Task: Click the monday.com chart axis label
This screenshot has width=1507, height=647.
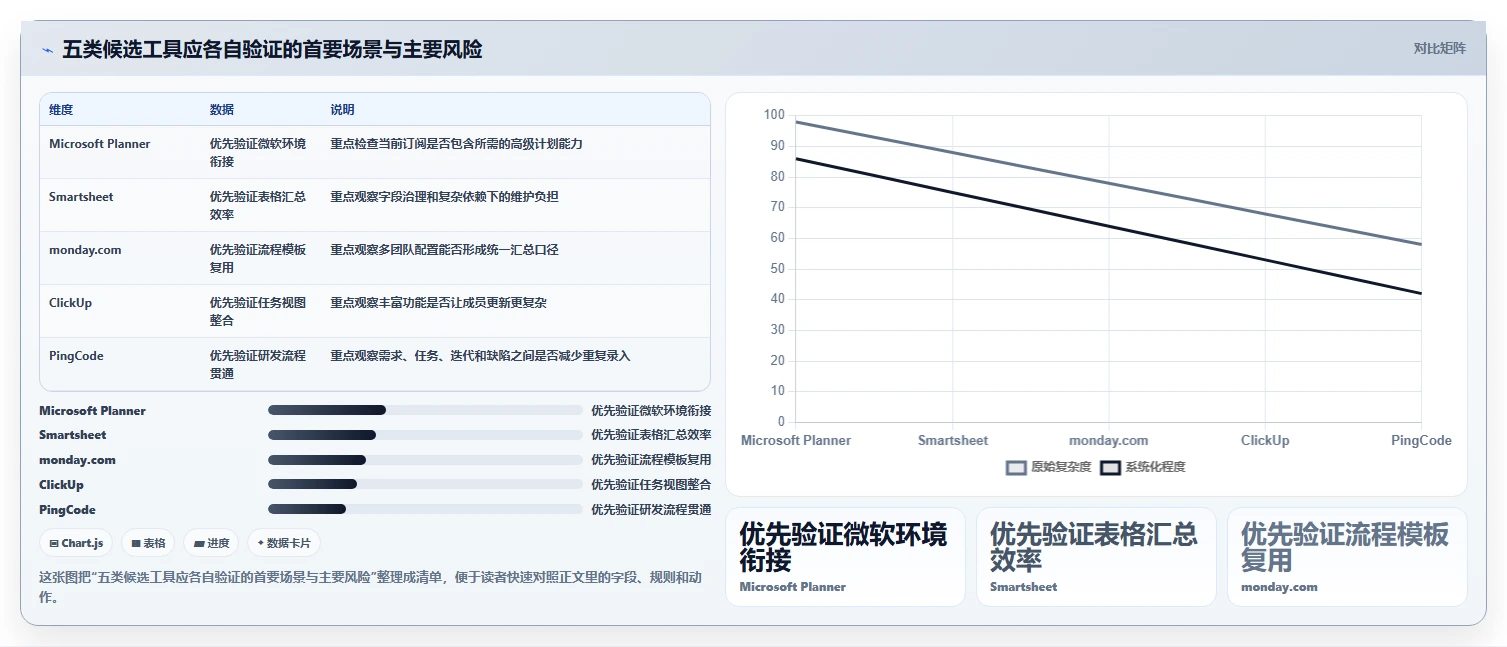Action: pos(1109,440)
